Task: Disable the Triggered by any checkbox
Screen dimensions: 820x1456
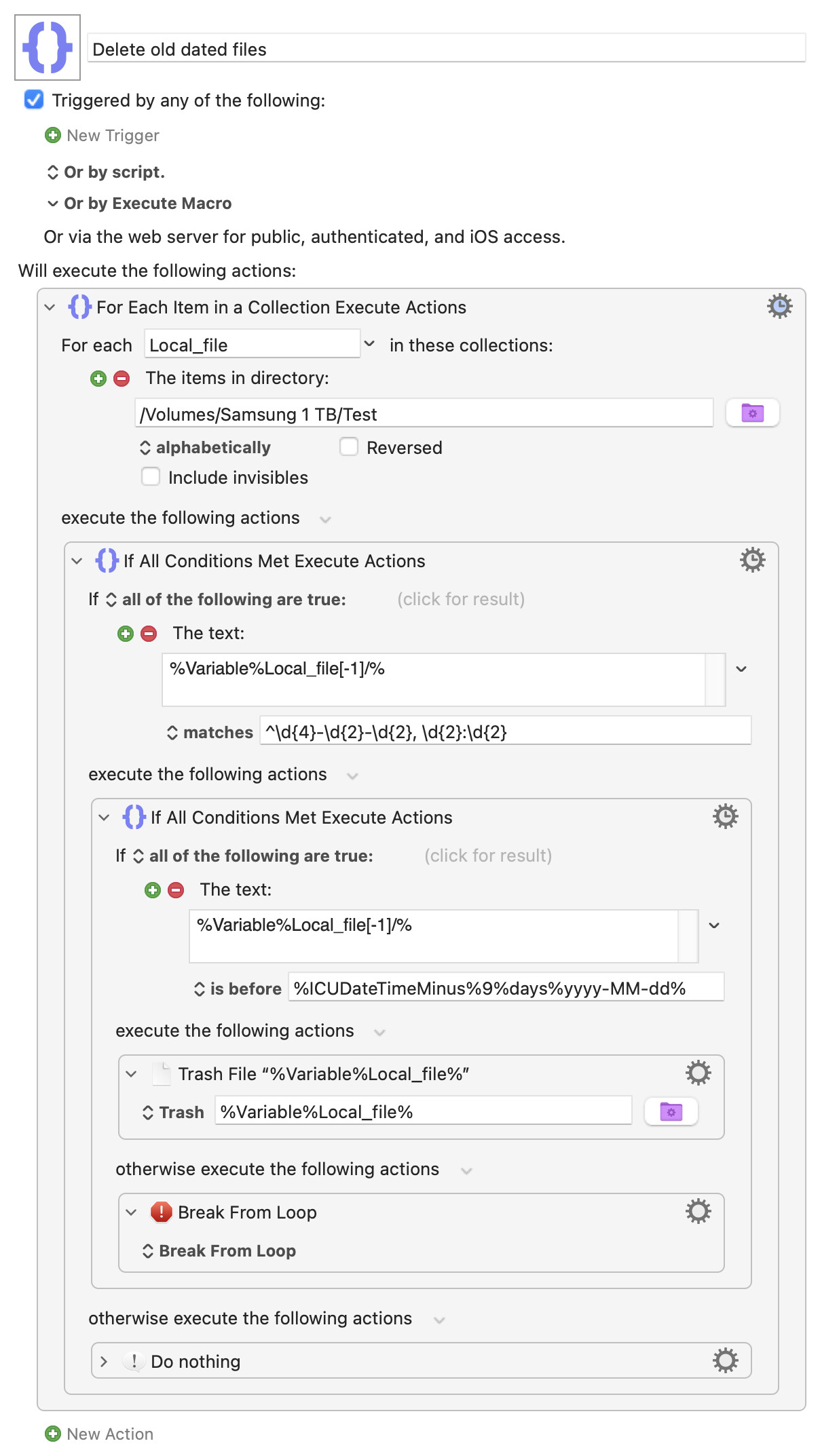Action: pyautogui.click(x=34, y=100)
